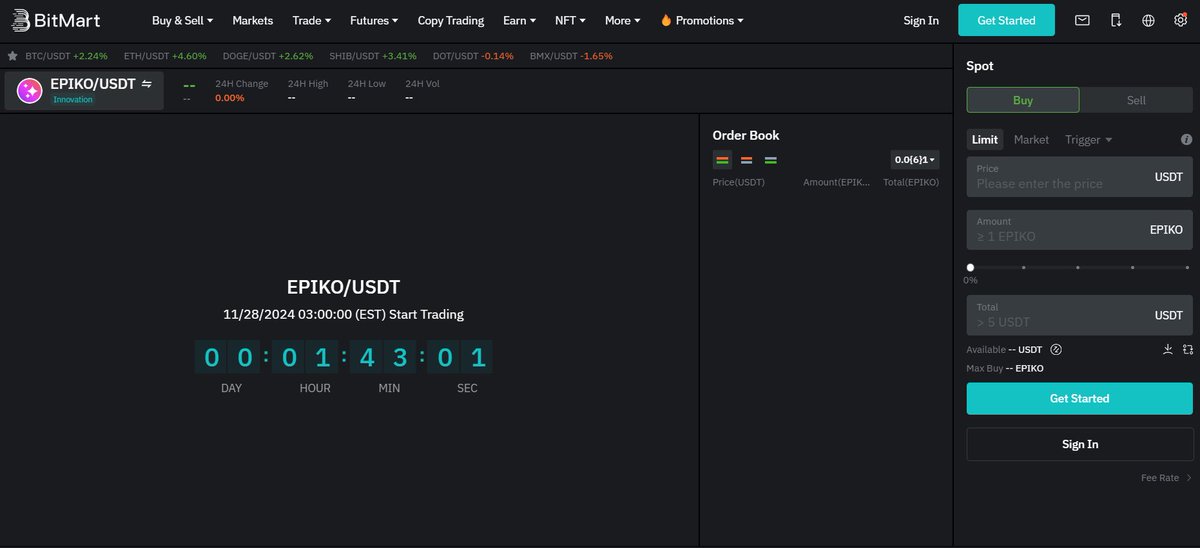Click the amount slider handle at 0%
This screenshot has height=548, width=1200.
970,267
